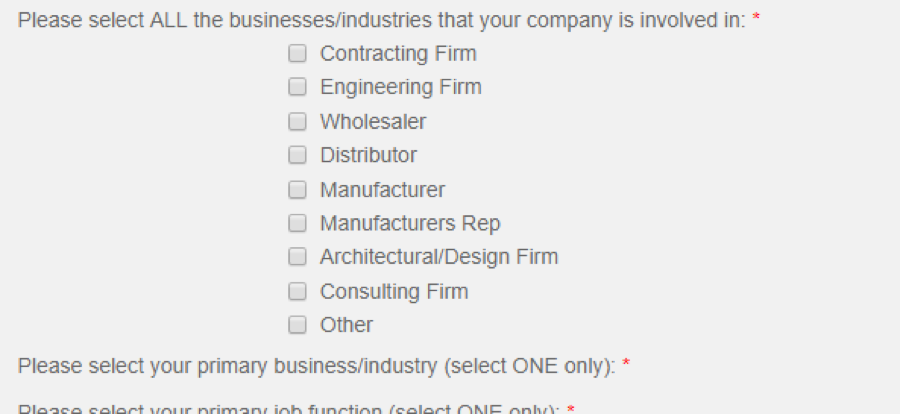Enable the Wholesaler checkbox
The width and height of the screenshot is (900, 414).
(x=297, y=121)
